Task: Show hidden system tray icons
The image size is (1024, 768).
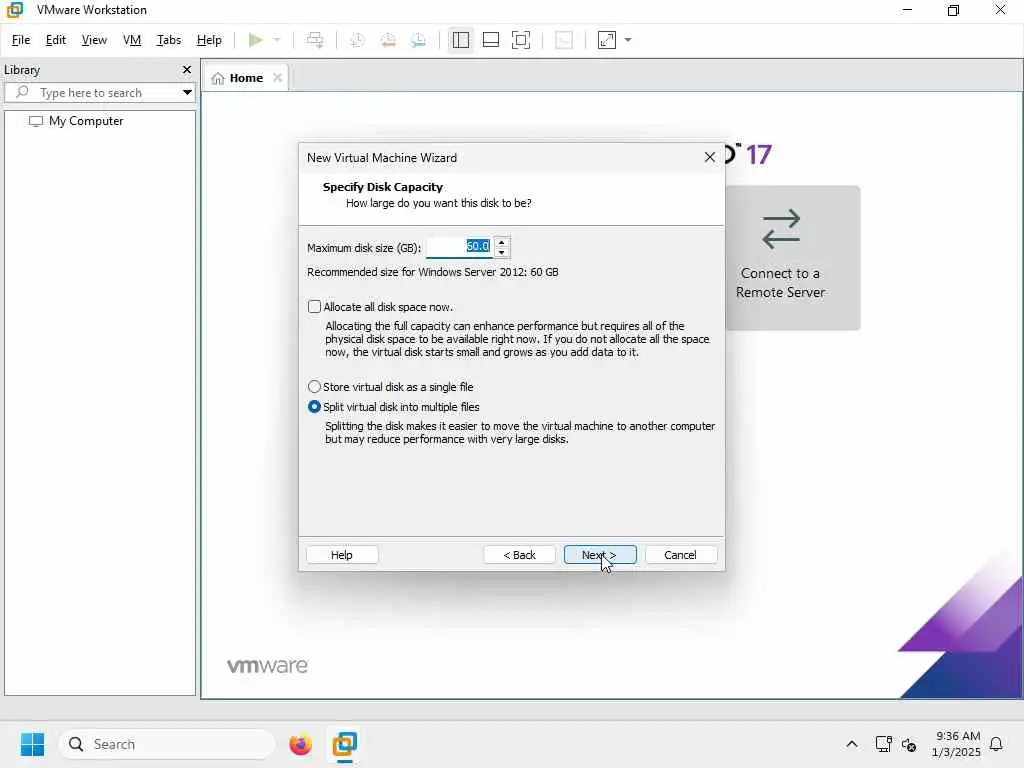Action: (852, 744)
